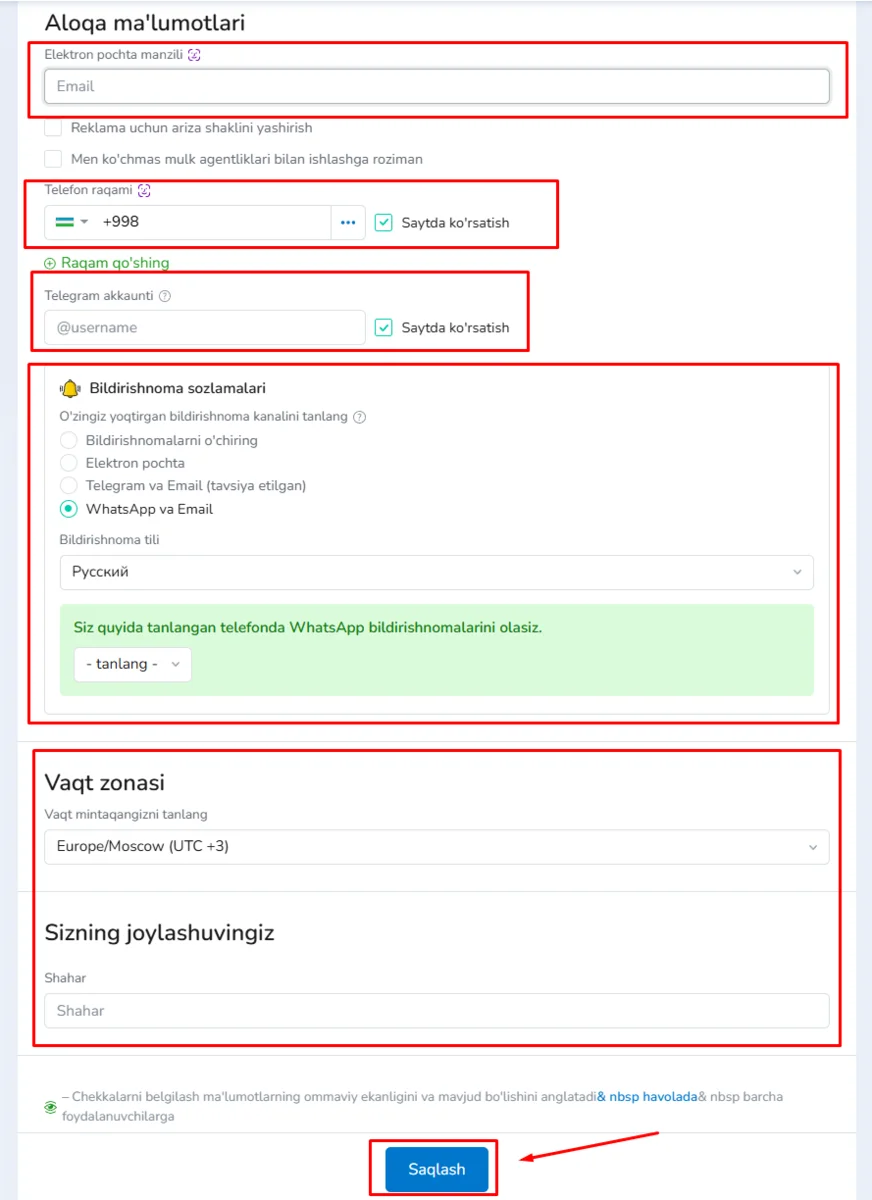Screen dimensions: 872x1200
Task: Tick the ko'chmas mulk agentliklari agreement checkbox
Action: pos(53,159)
